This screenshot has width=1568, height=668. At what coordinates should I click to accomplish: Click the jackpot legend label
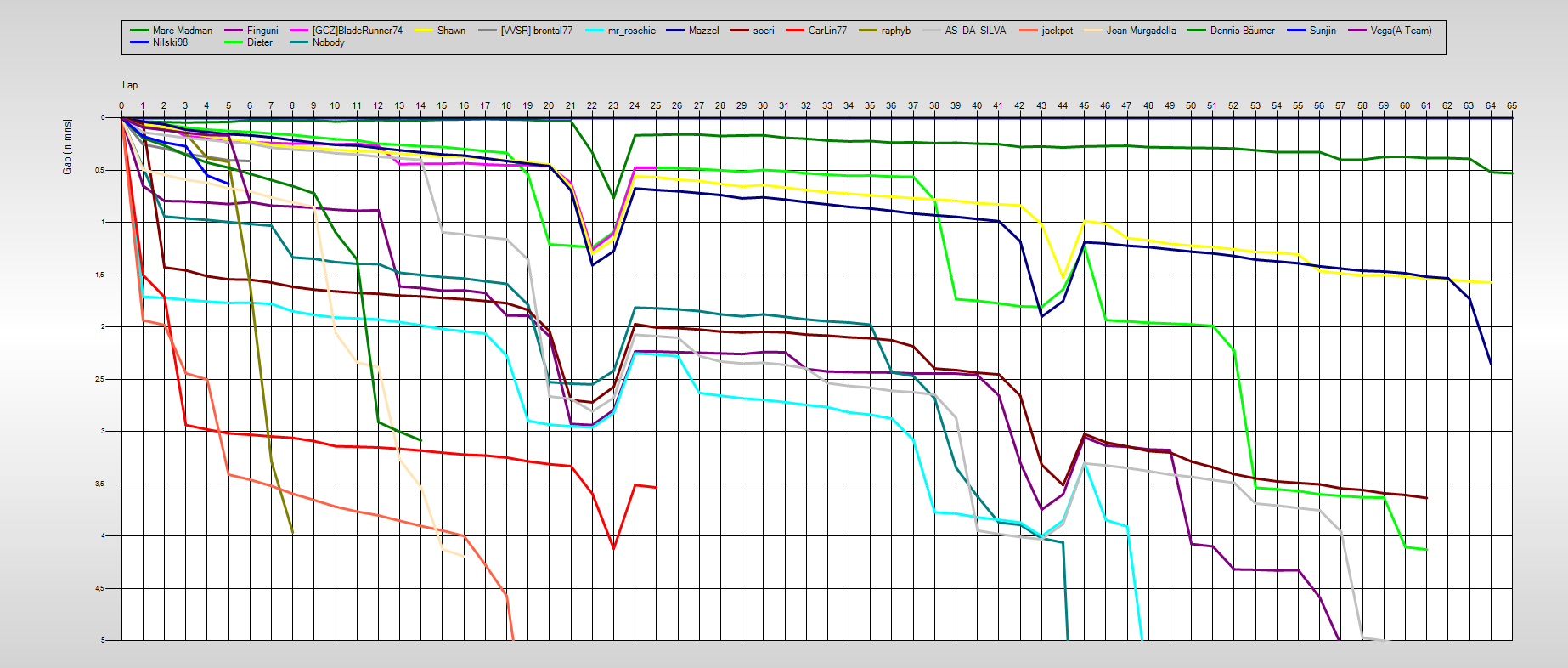[x=1057, y=31]
